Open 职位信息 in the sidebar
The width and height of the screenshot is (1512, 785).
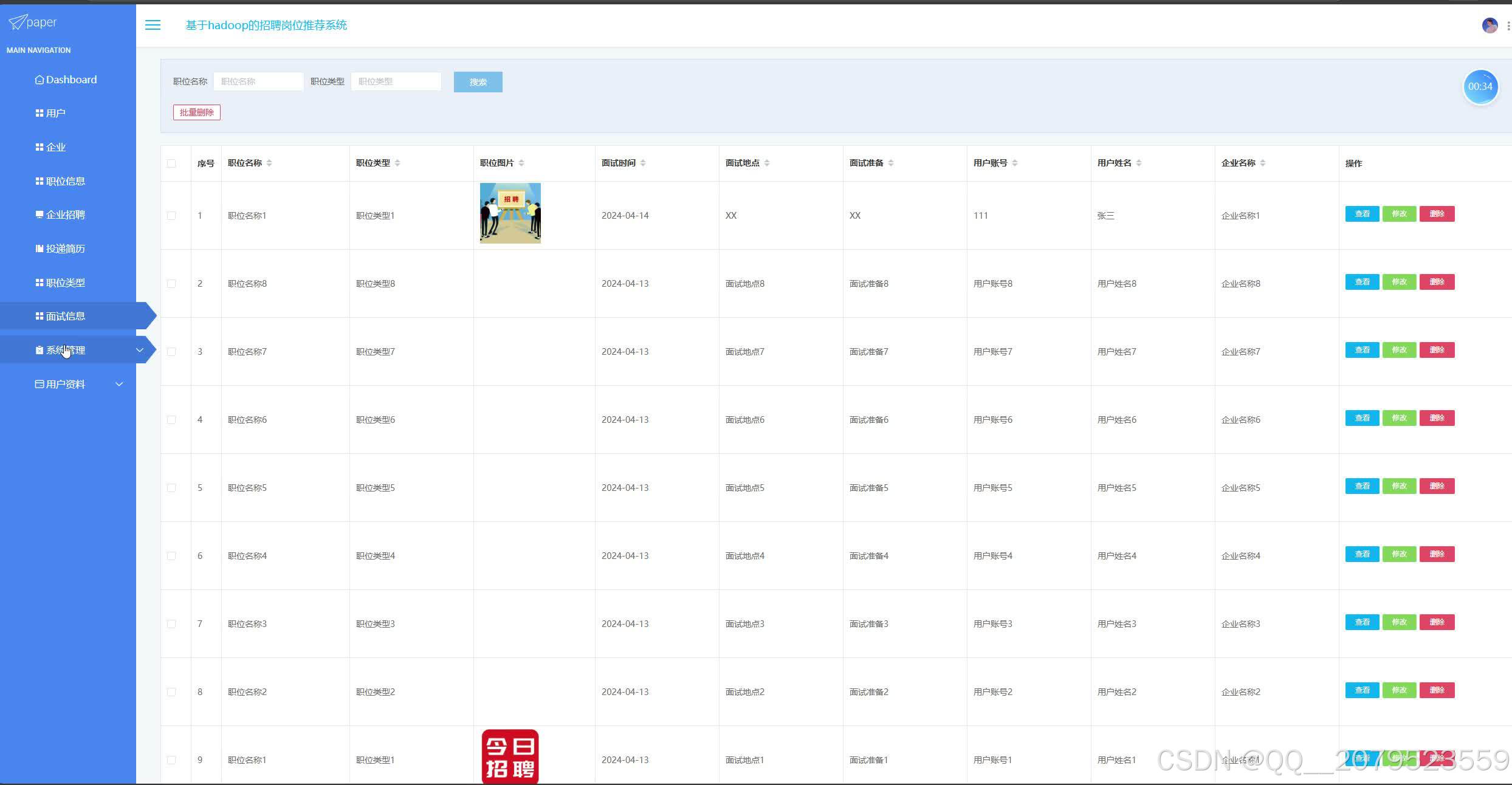tap(60, 181)
